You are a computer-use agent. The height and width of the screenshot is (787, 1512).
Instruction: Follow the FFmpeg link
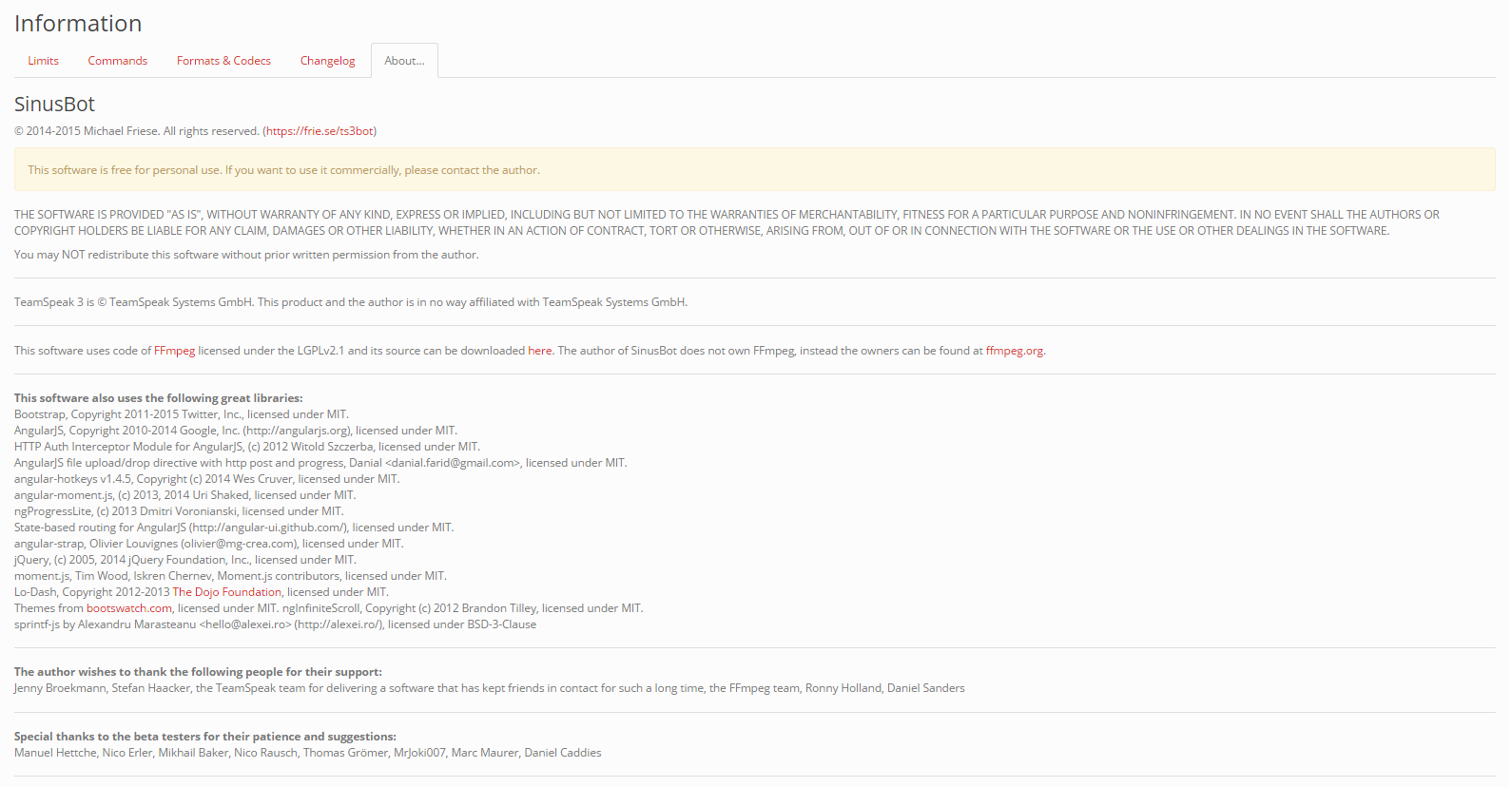click(174, 351)
